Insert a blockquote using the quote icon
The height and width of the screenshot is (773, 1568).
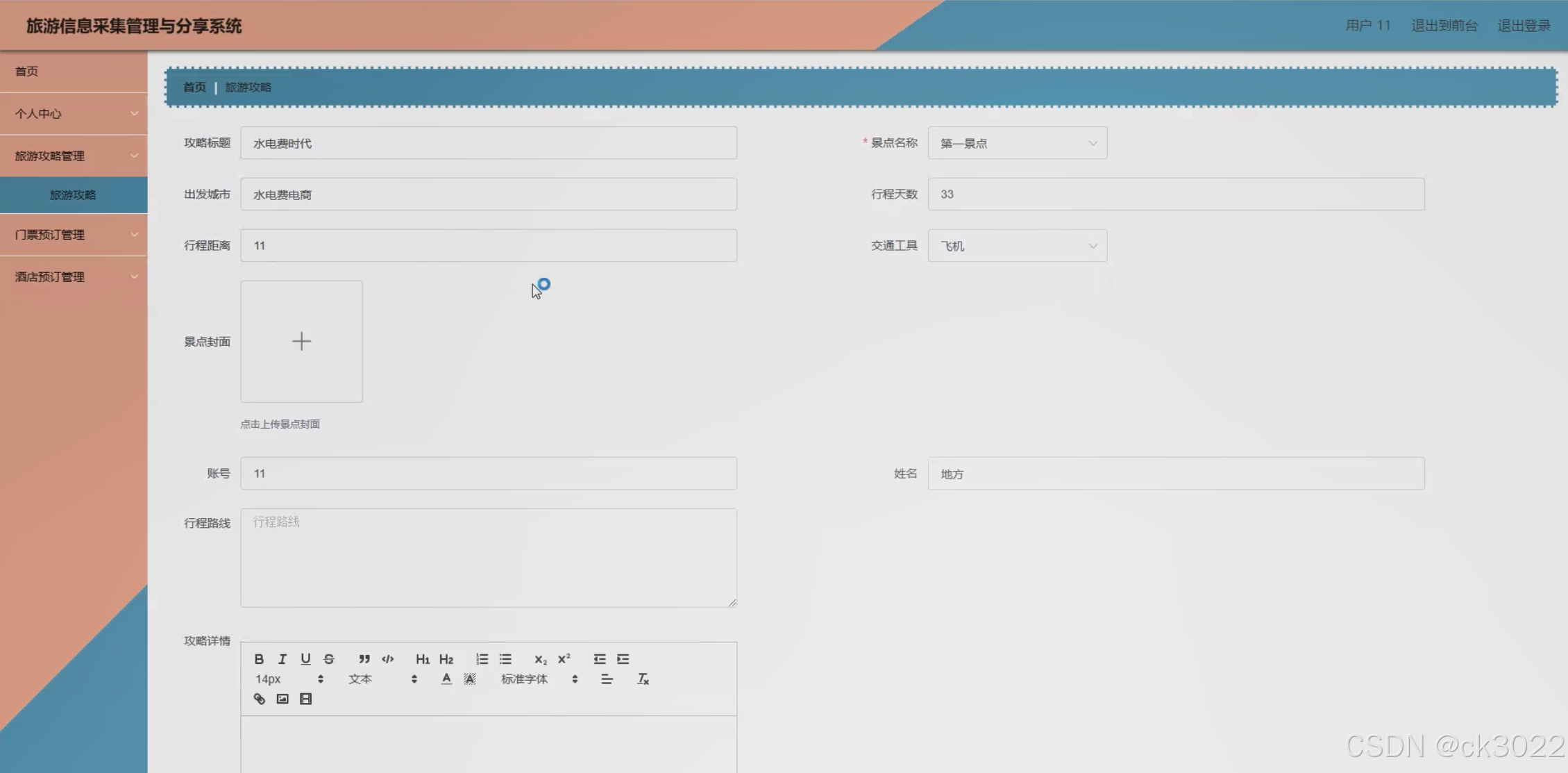pos(364,659)
